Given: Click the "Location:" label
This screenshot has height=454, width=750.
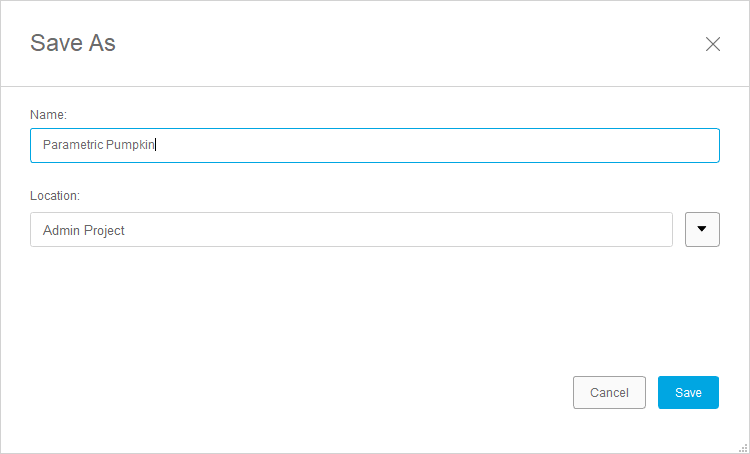Looking at the screenshot, I should (55, 195).
